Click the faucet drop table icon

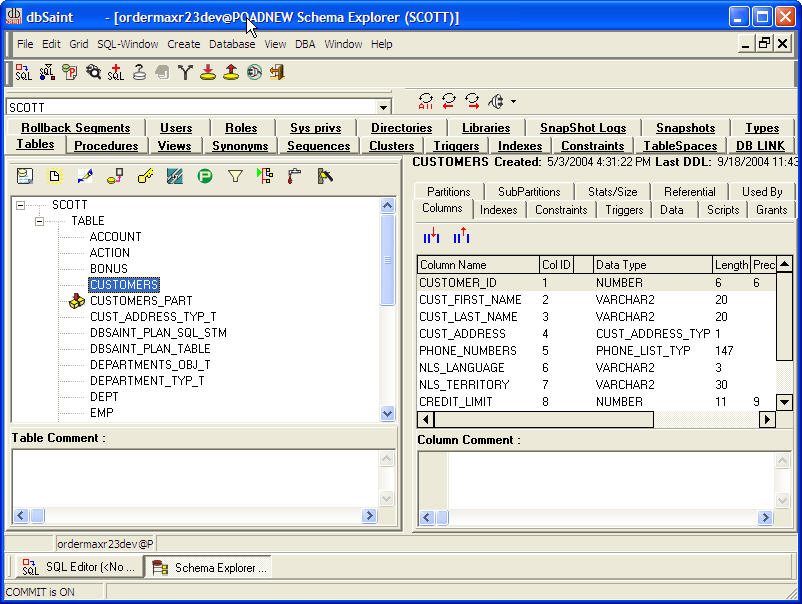295,176
